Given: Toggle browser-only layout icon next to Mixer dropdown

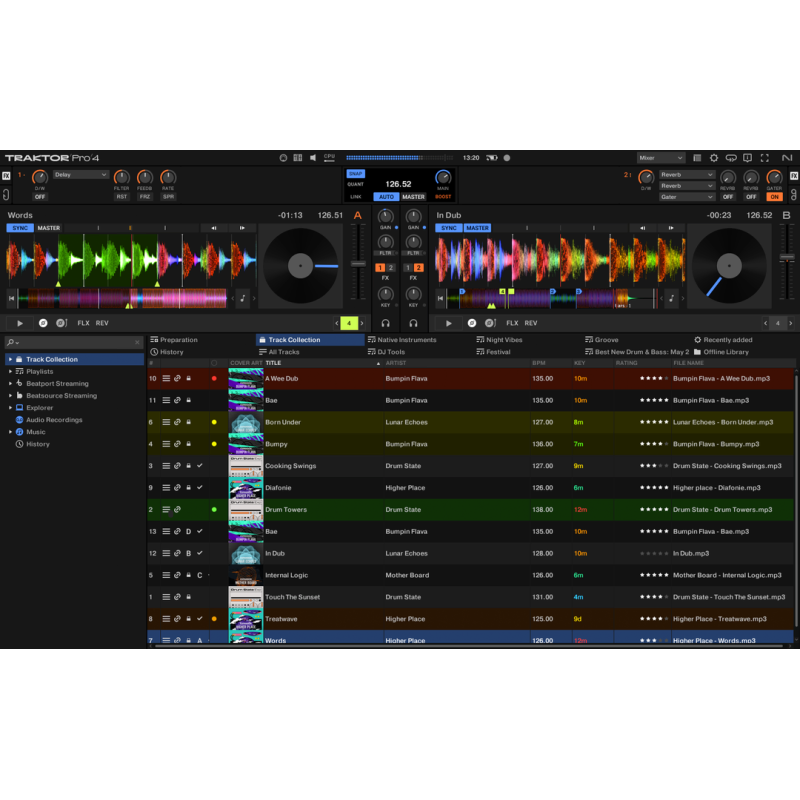Looking at the screenshot, I should coord(697,158).
